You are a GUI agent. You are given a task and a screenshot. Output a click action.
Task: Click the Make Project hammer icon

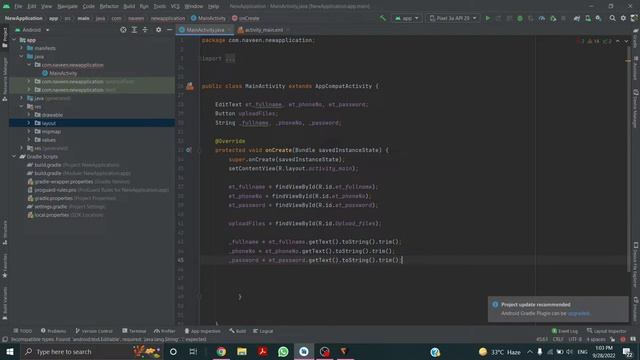click(x=382, y=18)
